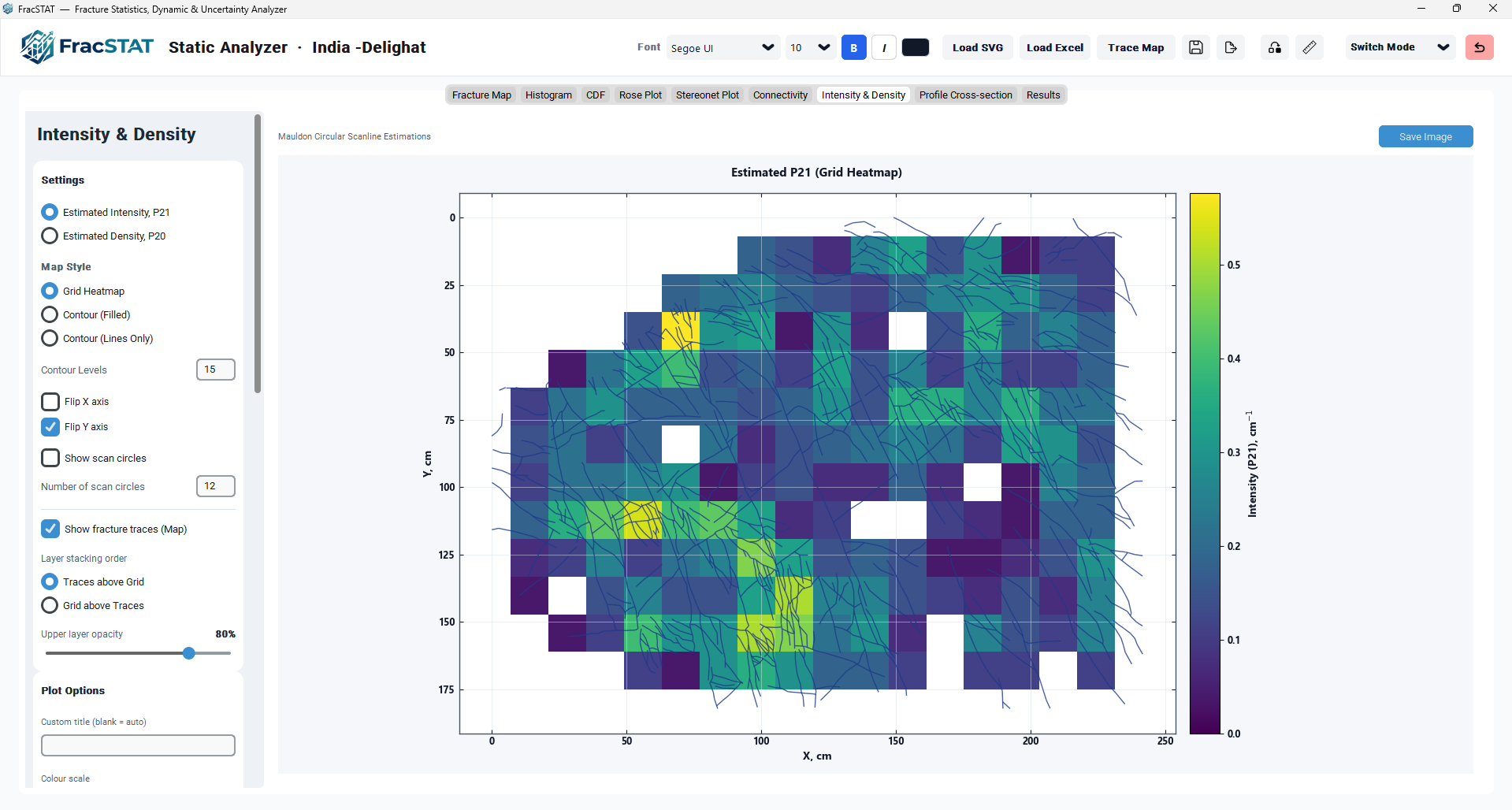Viewport: 1512px width, 810px height.
Task: Open the Results tab
Action: [x=1043, y=95]
